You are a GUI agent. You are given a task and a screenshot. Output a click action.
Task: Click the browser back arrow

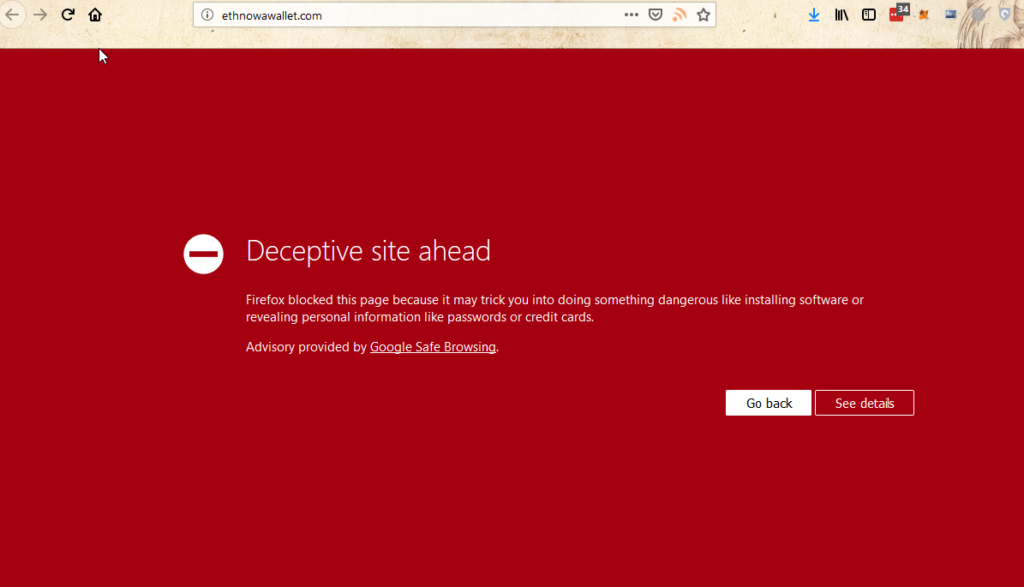13,15
